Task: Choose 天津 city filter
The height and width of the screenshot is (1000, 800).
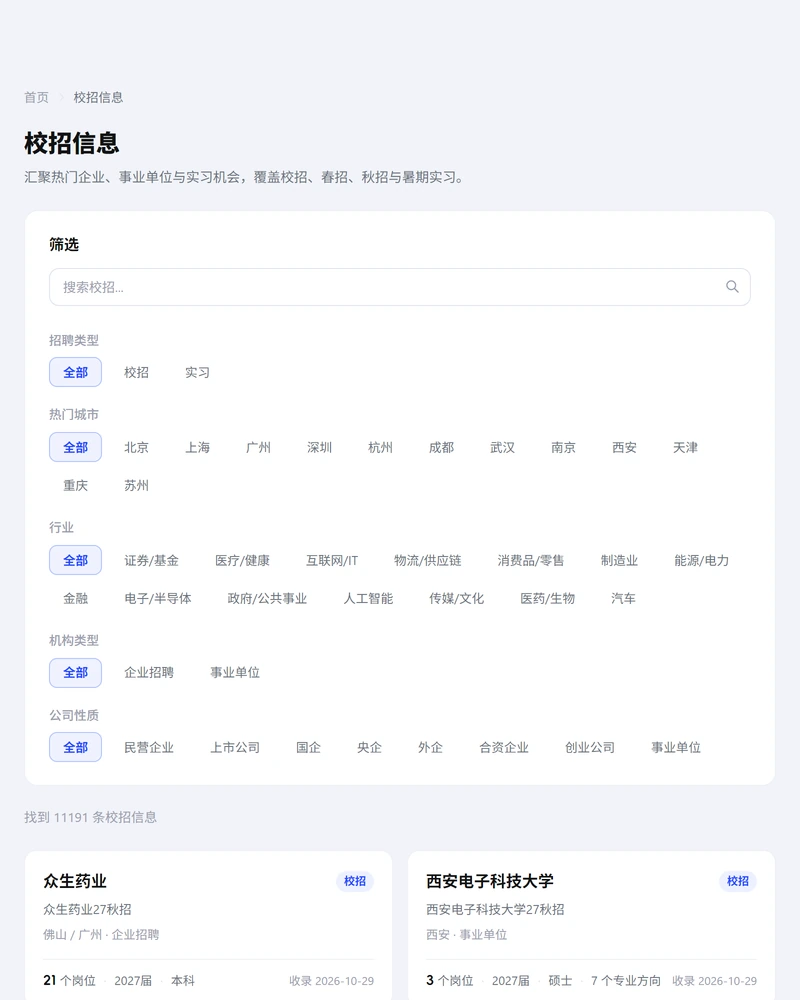Action: tap(685, 448)
